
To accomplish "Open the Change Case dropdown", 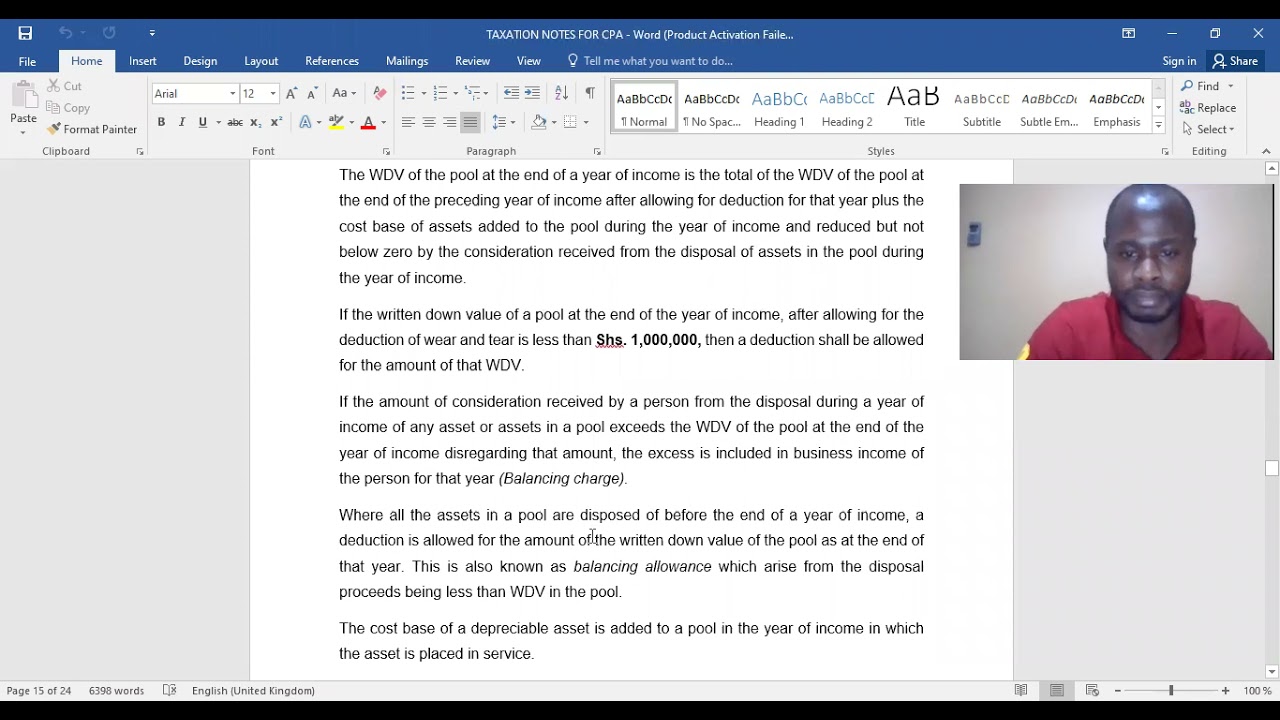I will click(x=344, y=93).
